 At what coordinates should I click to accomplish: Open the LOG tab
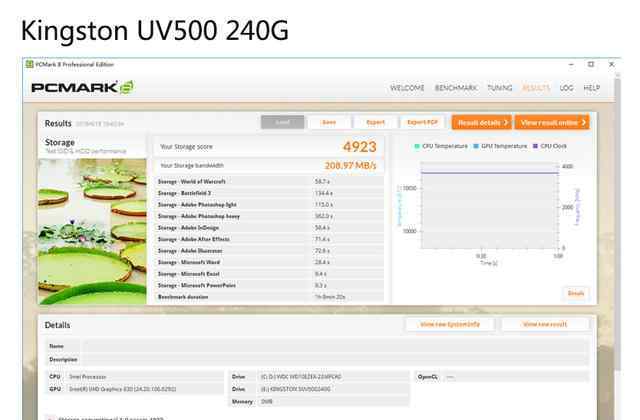tap(566, 88)
